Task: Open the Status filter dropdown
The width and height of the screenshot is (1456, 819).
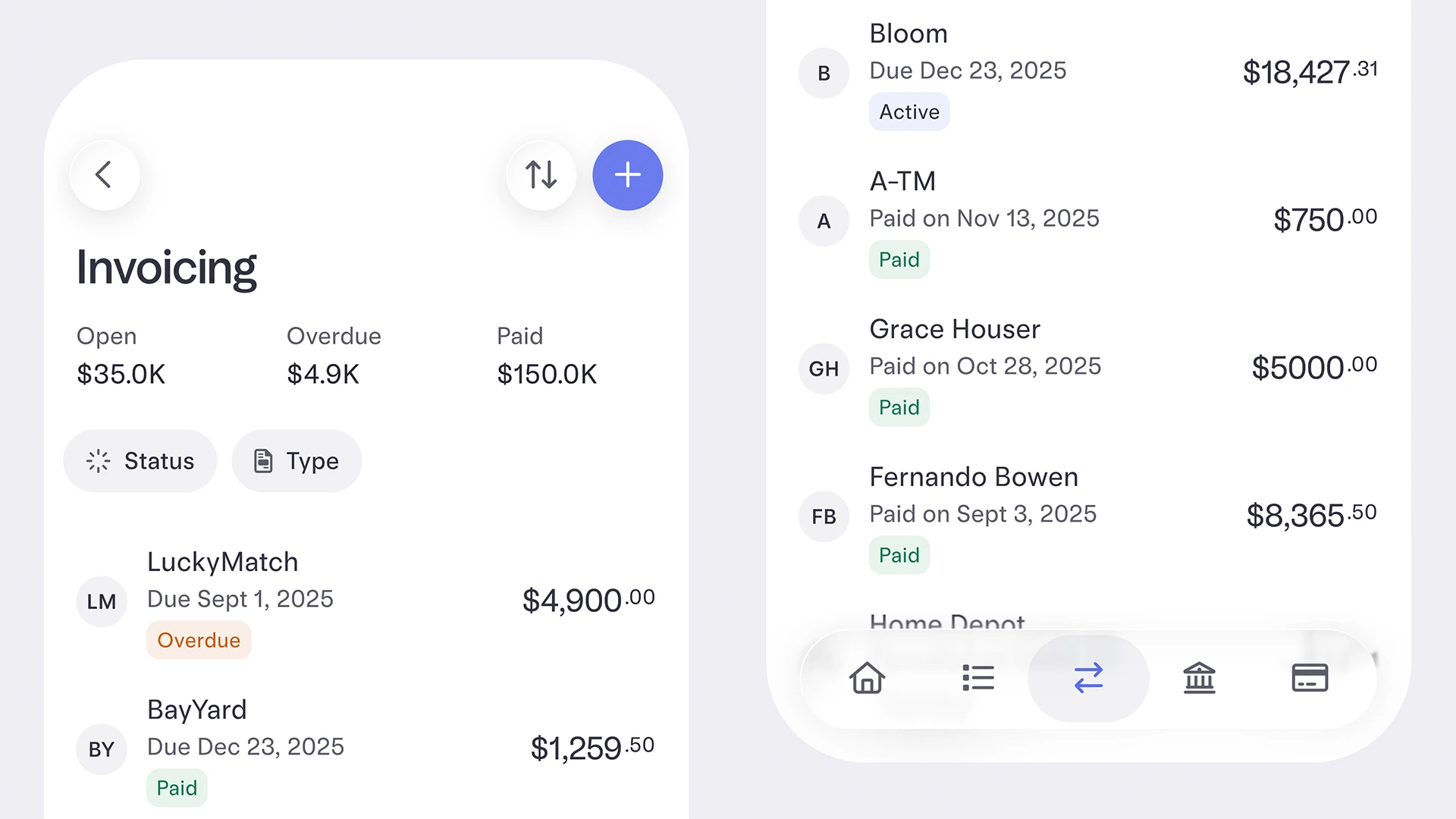Action: click(140, 460)
